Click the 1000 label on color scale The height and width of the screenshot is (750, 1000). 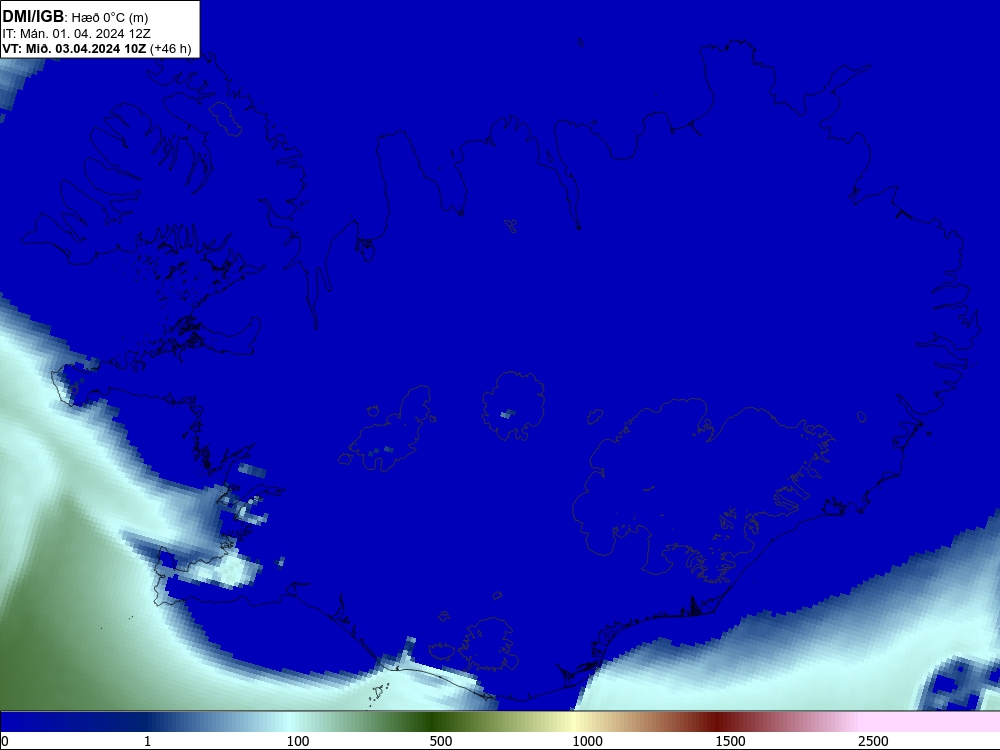[587, 741]
